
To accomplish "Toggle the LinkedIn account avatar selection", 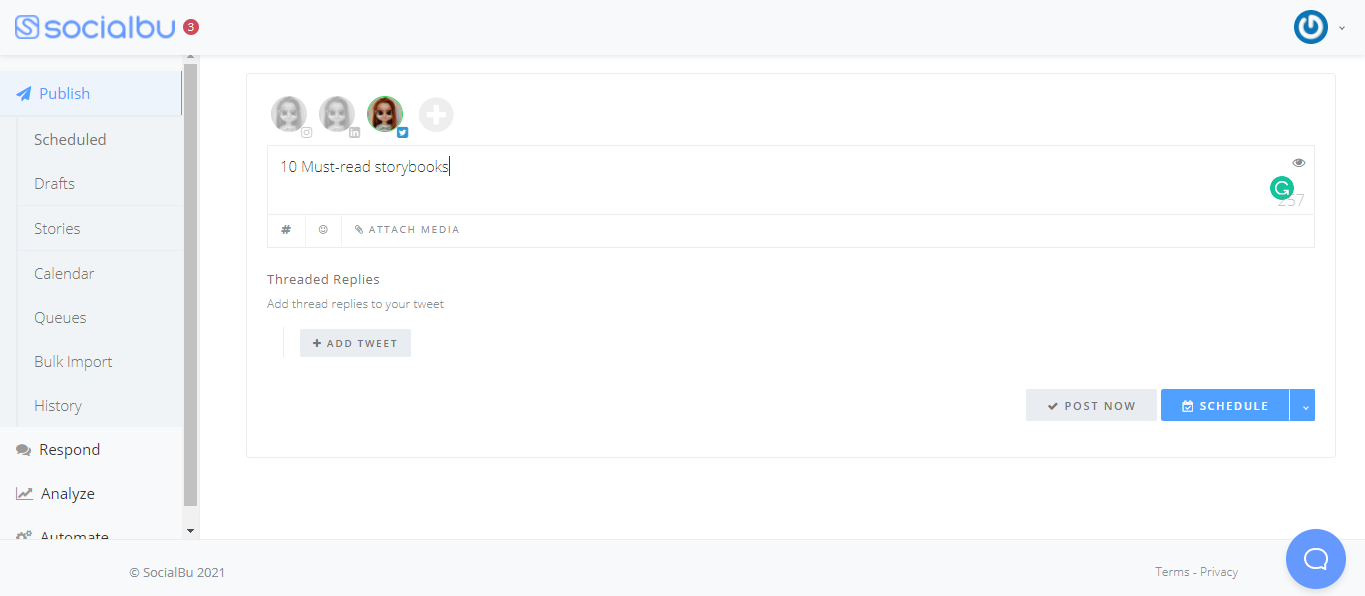I will (x=337, y=115).
